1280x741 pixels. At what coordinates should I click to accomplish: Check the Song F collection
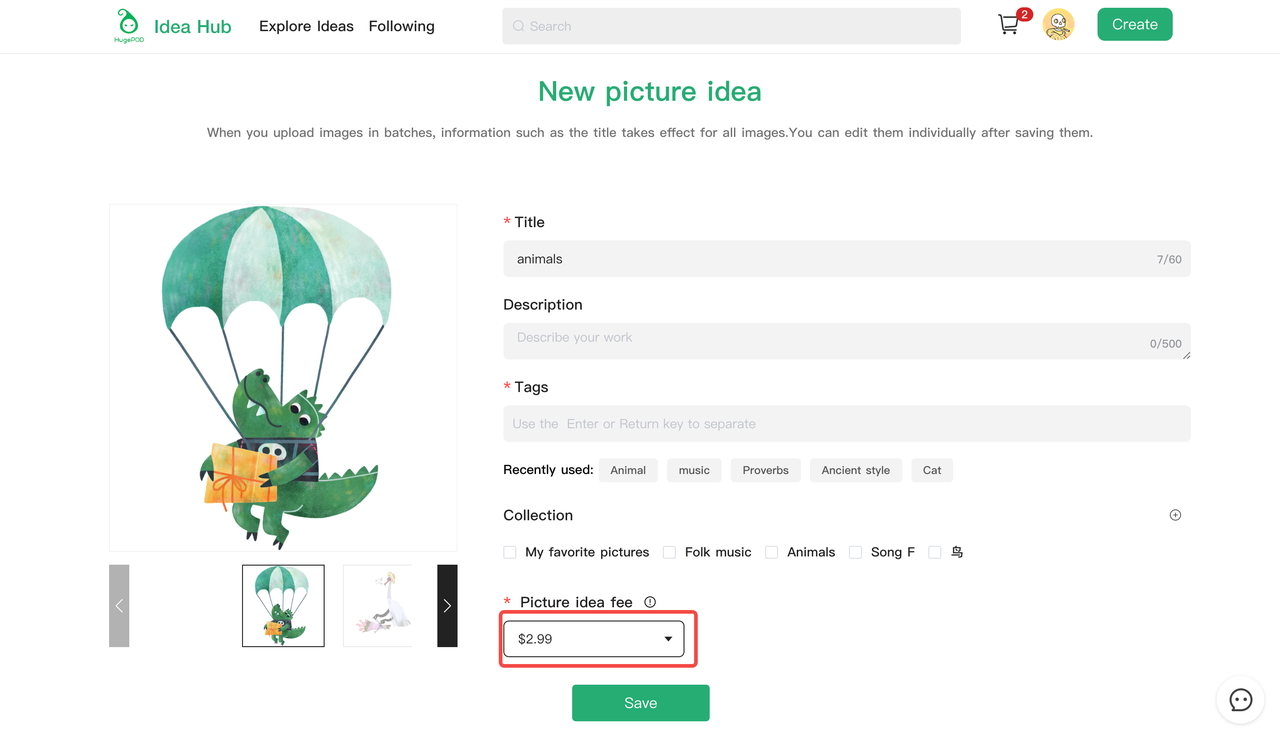(x=856, y=552)
